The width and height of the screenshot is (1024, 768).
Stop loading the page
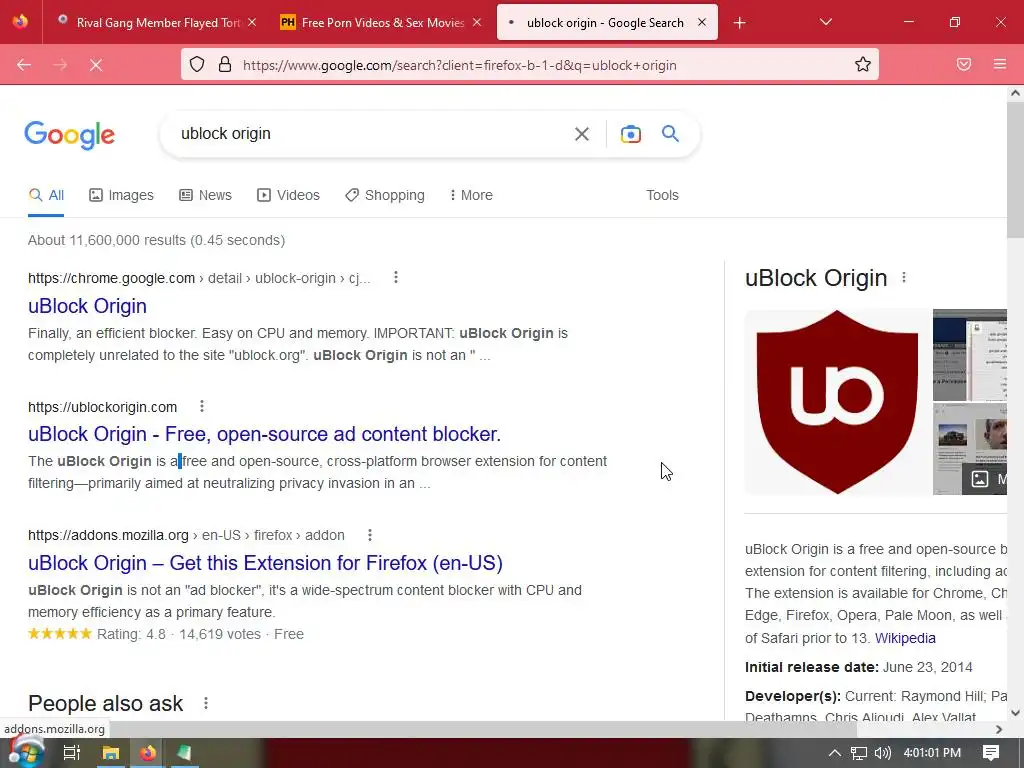tap(96, 65)
